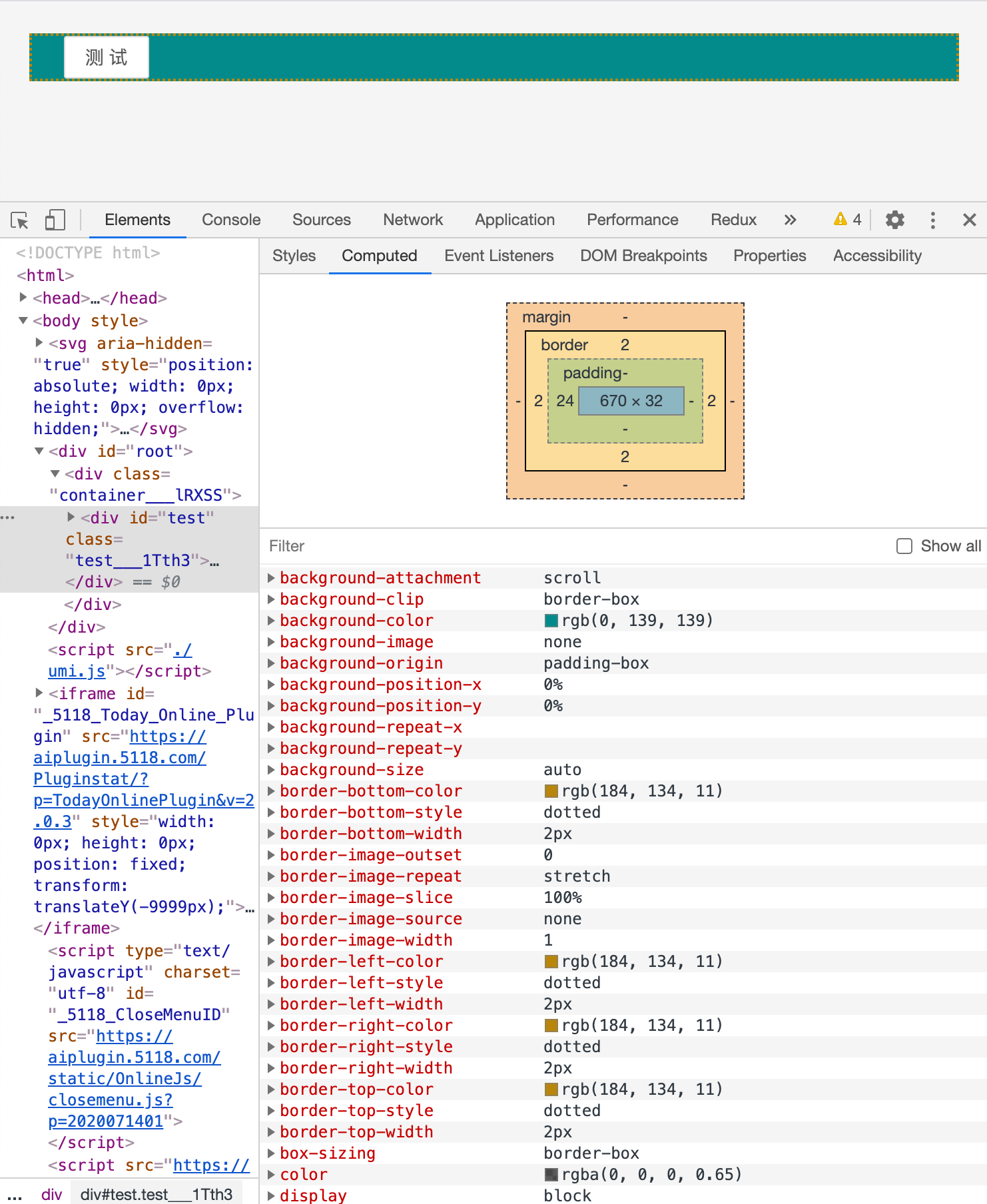This screenshot has height=1204, width=987.
Task: Open the DevTools three-dot menu
Action: click(x=932, y=220)
